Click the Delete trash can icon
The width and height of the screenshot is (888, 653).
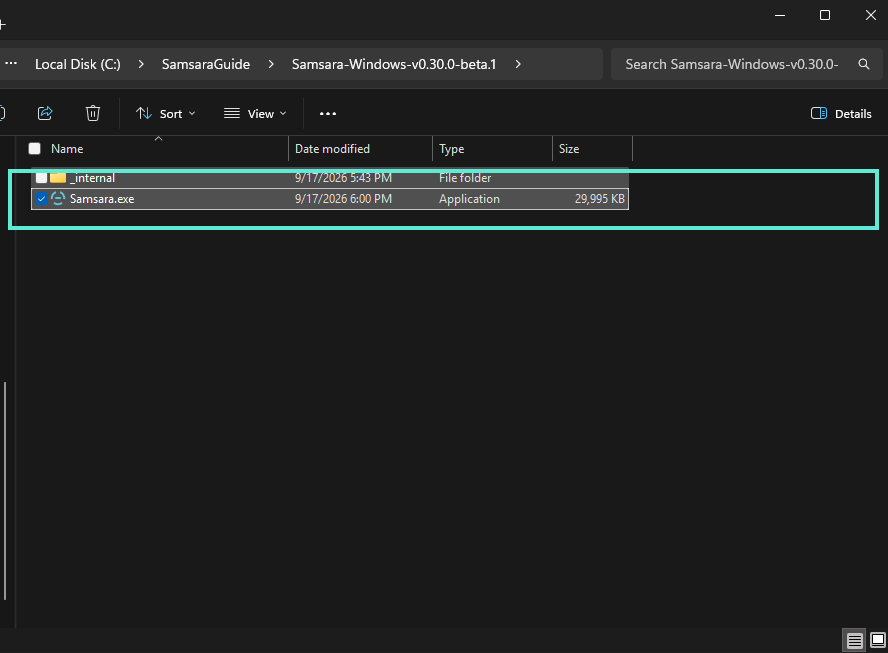[93, 113]
